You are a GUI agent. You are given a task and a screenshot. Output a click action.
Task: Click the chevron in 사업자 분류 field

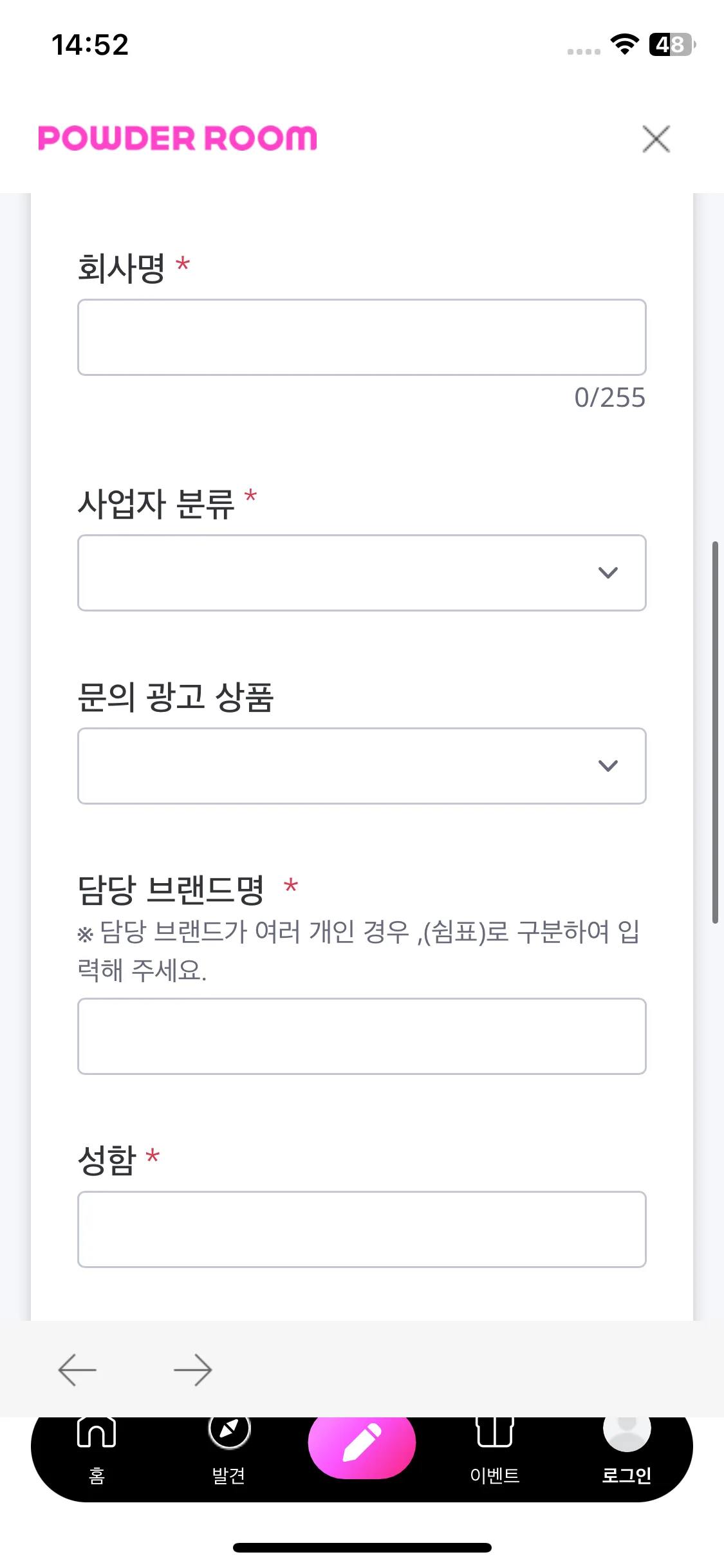608,572
